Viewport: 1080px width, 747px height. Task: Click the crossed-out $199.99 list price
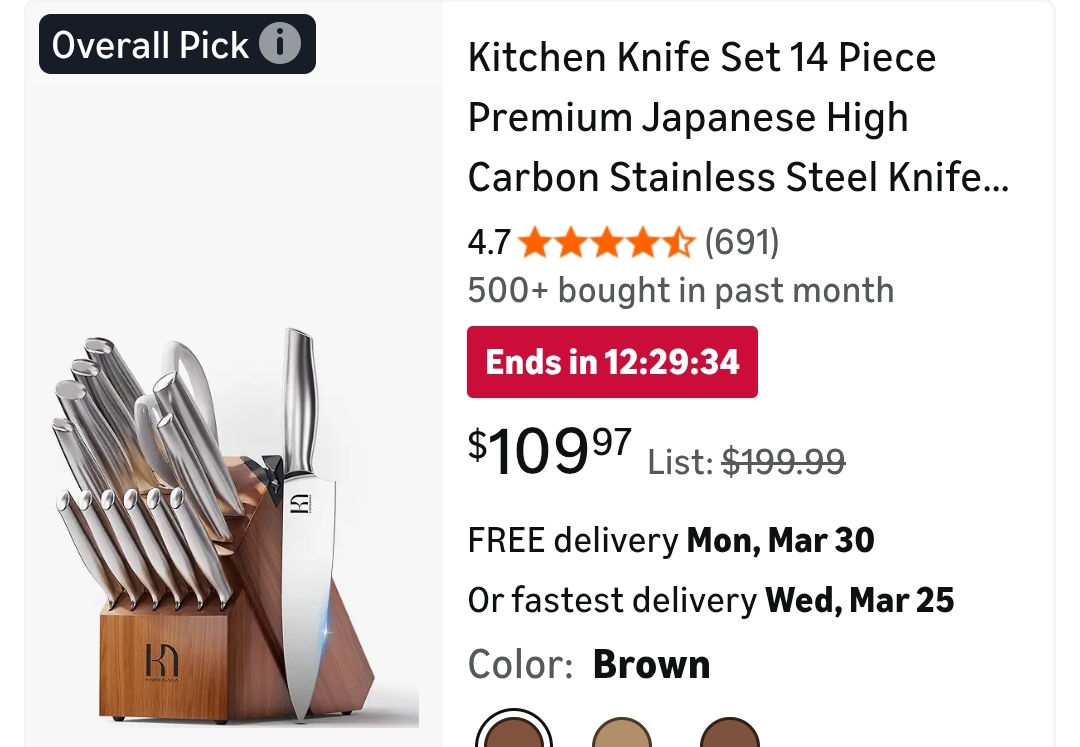point(783,461)
